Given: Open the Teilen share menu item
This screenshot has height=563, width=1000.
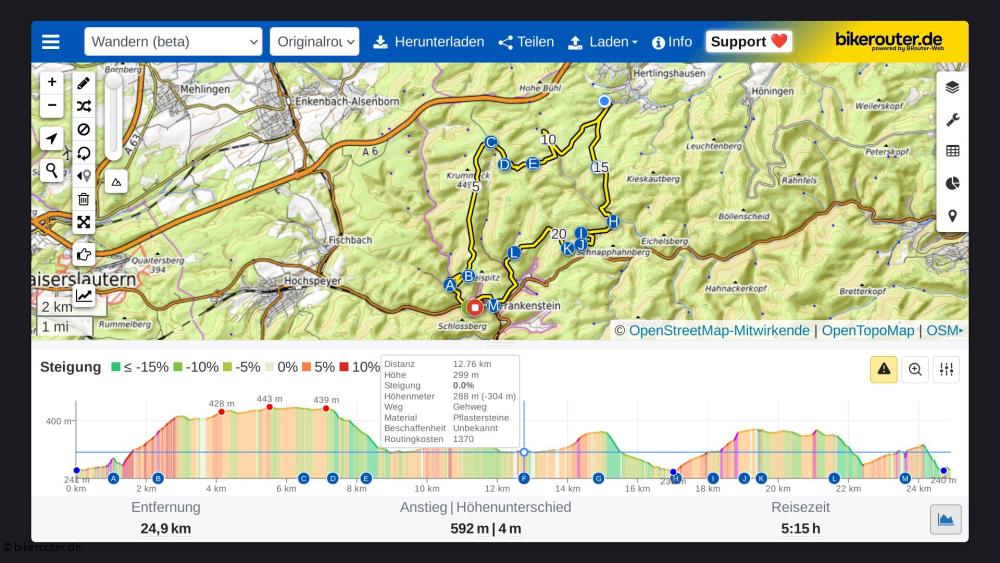Looking at the screenshot, I should [526, 42].
